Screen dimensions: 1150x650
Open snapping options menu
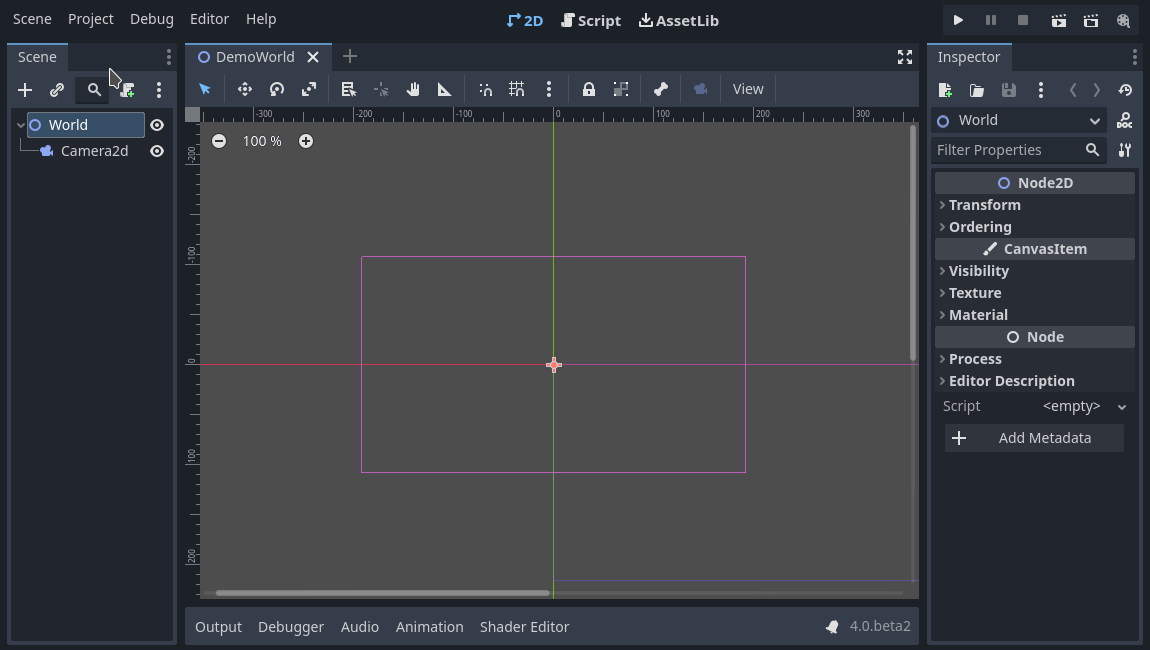pos(549,89)
